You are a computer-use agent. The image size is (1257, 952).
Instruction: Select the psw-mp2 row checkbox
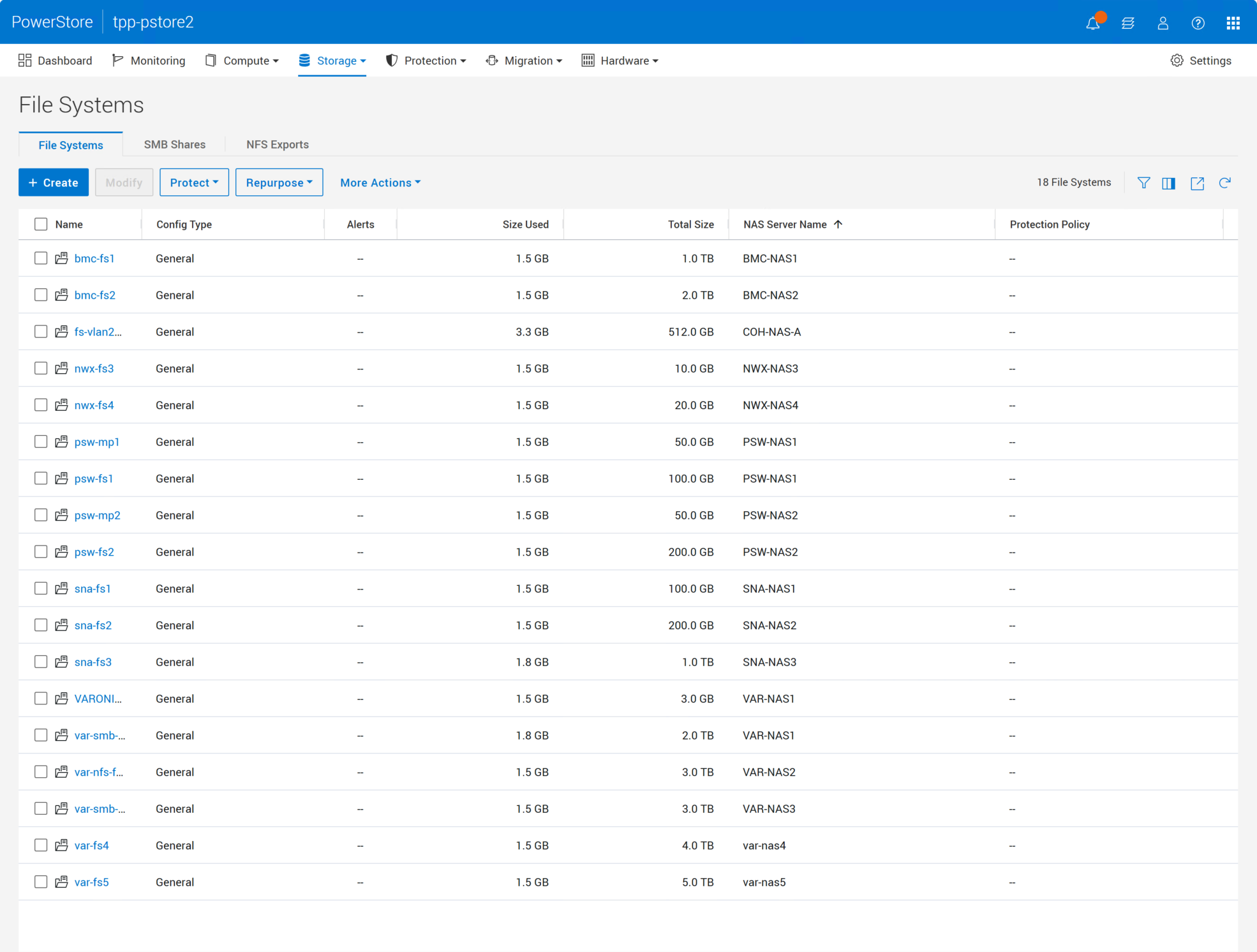tap(41, 515)
